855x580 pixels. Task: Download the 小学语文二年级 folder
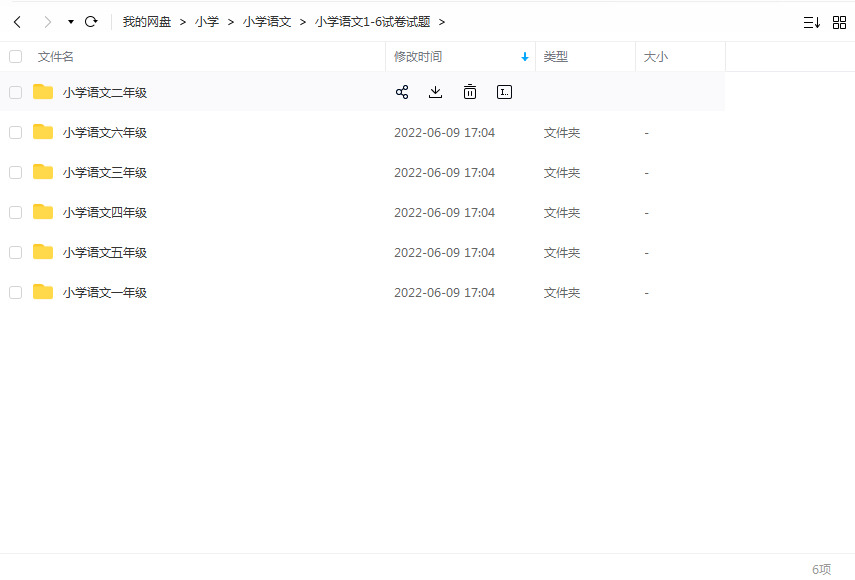tap(435, 92)
